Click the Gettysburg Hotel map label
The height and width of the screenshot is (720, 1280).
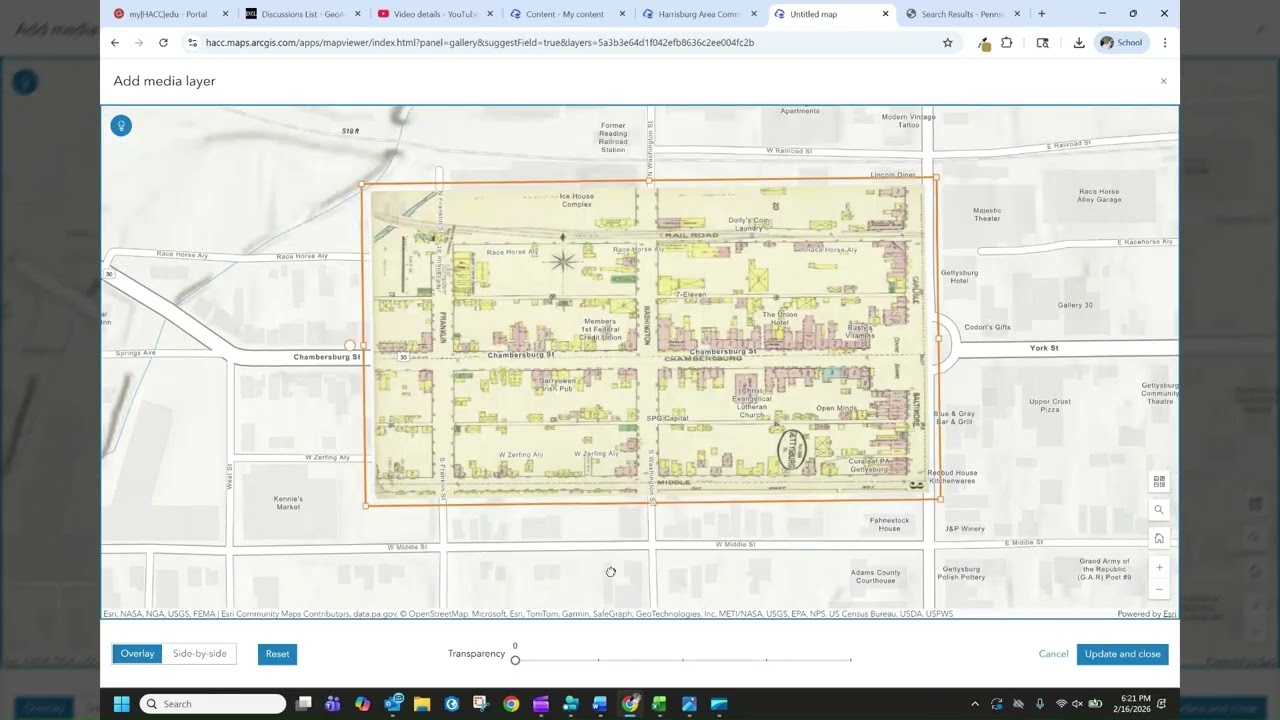pos(958,277)
